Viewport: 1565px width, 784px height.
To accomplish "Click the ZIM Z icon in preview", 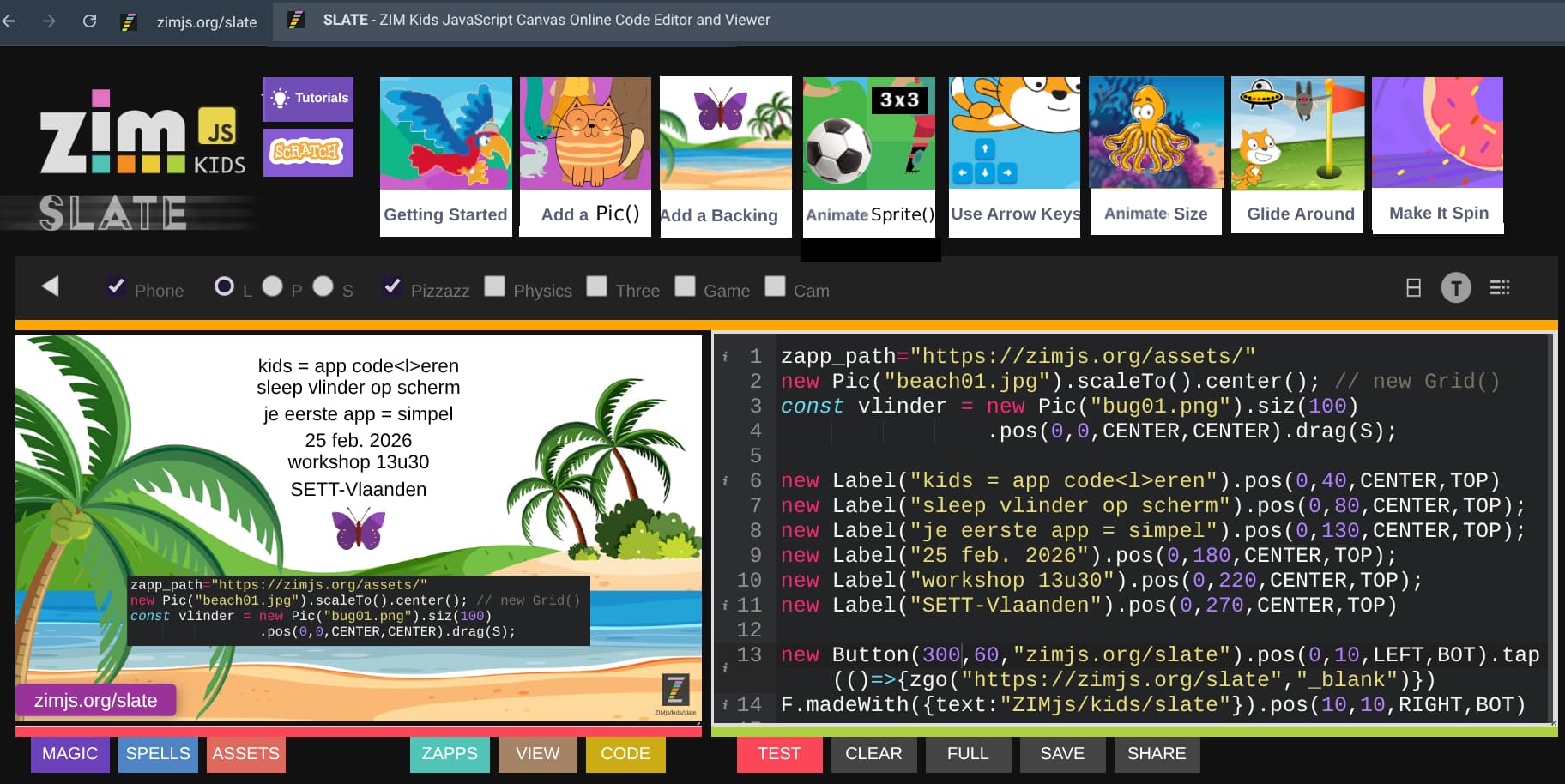I will pyautogui.click(x=675, y=690).
